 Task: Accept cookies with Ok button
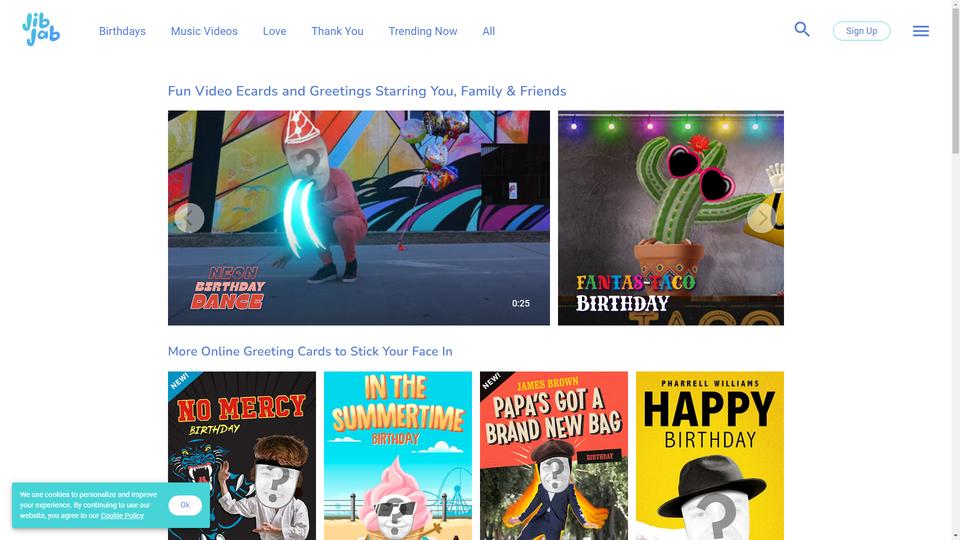coord(185,505)
